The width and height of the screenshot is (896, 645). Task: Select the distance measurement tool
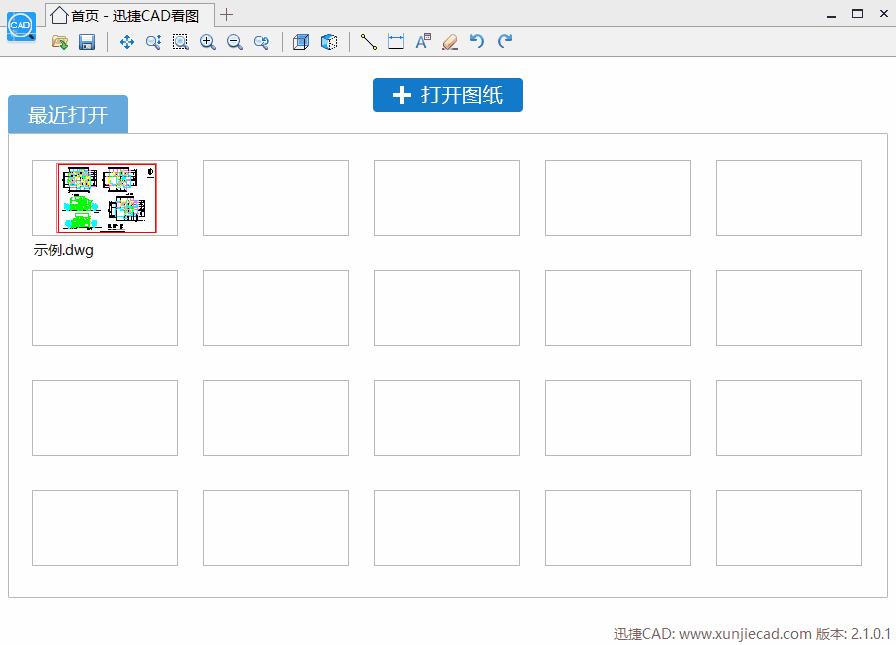[368, 42]
